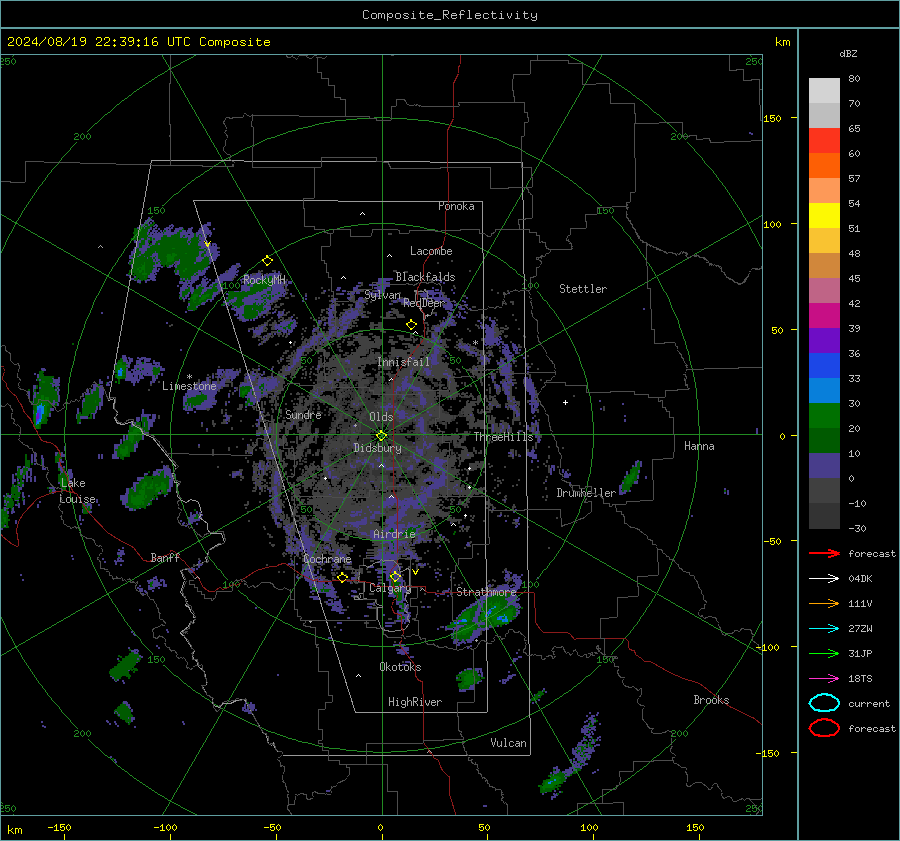
Task: Click the 36 dBZ purple color swatch
Action: pyautogui.click(x=824, y=341)
